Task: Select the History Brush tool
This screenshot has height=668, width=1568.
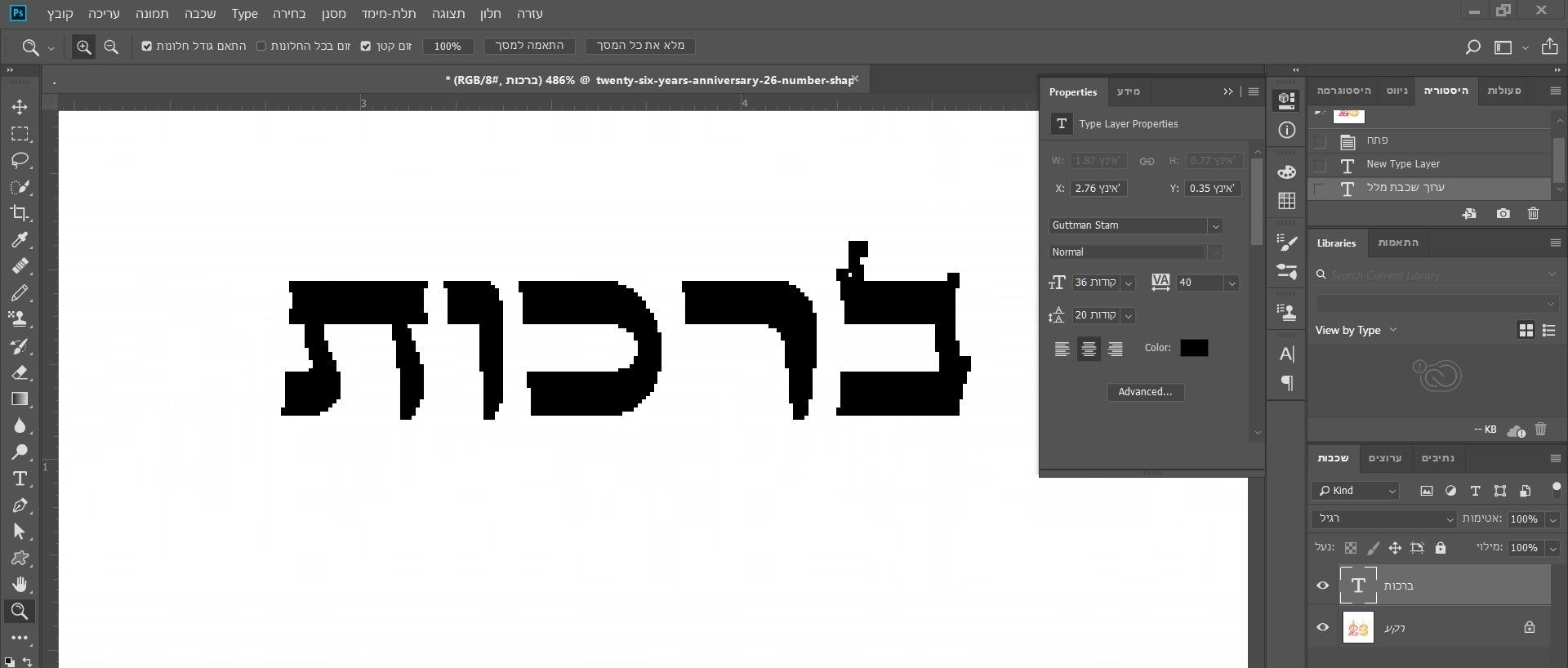Action: pyautogui.click(x=20, y=346)
